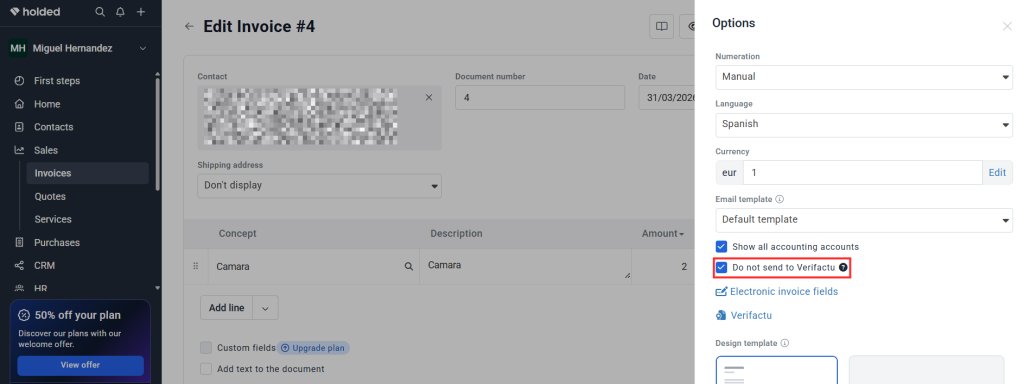Click the sidebar scrollbar
Screen dimensions: 1024x384
(157, 134)
